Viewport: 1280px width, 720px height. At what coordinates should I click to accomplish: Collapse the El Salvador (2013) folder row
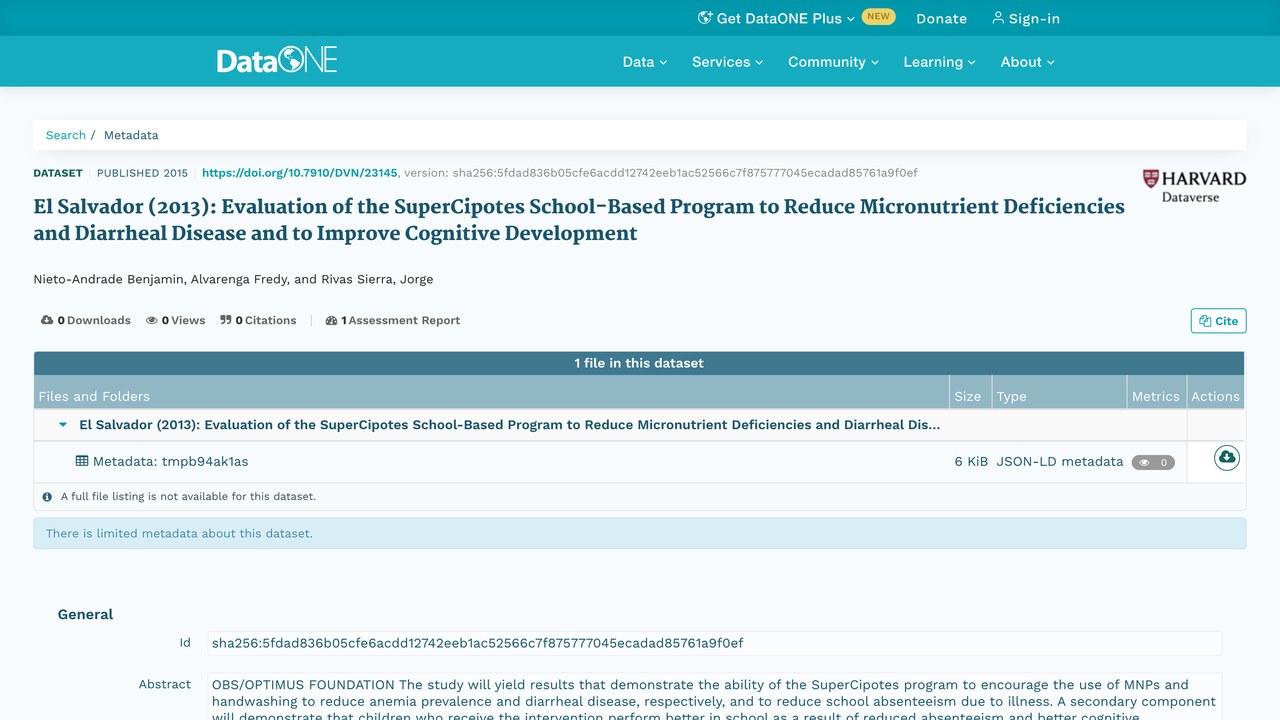(63, 425)
